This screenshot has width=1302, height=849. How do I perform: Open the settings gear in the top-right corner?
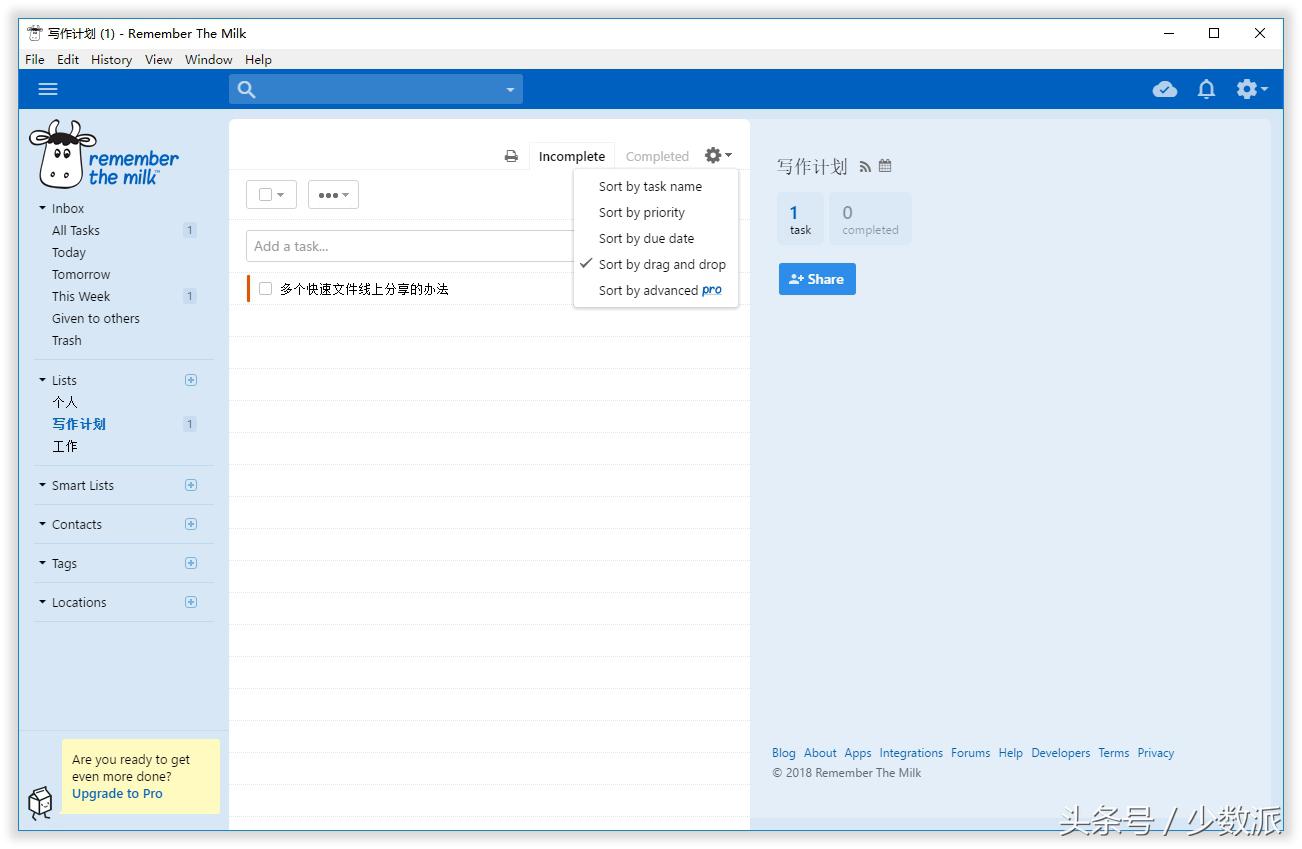[1247, 89]
